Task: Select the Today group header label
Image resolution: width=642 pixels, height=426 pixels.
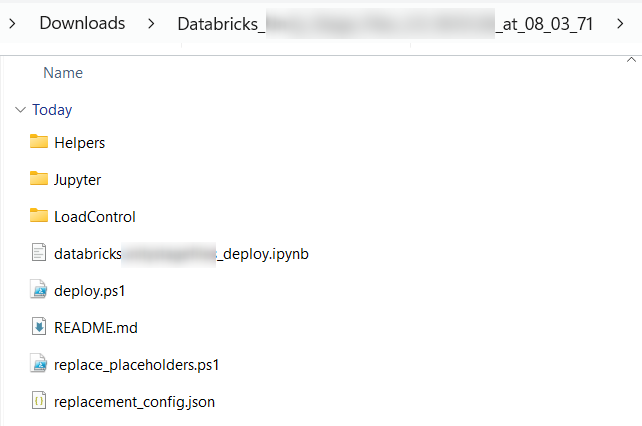Action: point(52,110)
